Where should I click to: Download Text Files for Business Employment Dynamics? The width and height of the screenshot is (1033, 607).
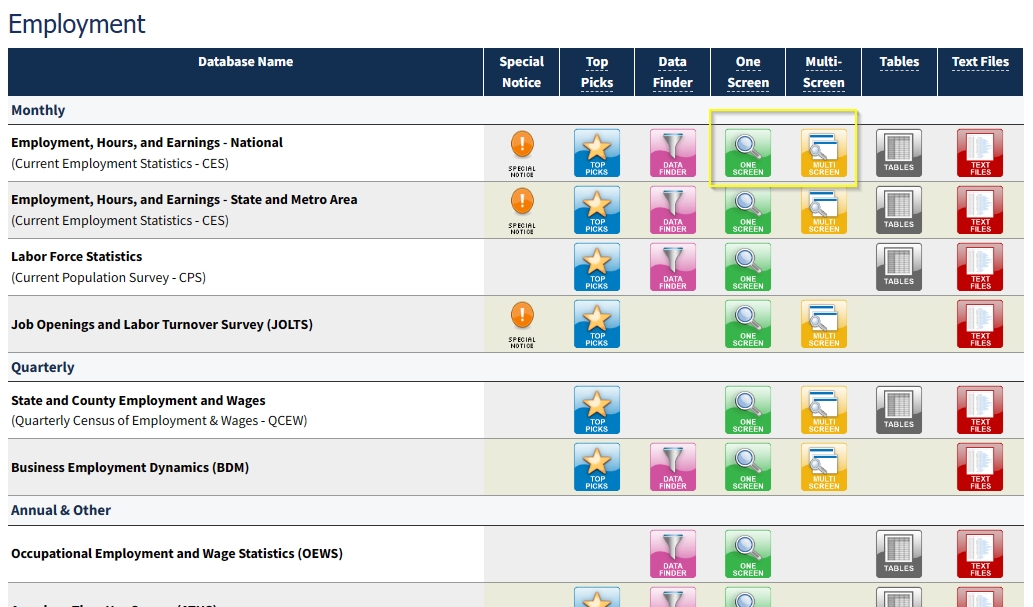pyautogui.click(x=980, y=467)
